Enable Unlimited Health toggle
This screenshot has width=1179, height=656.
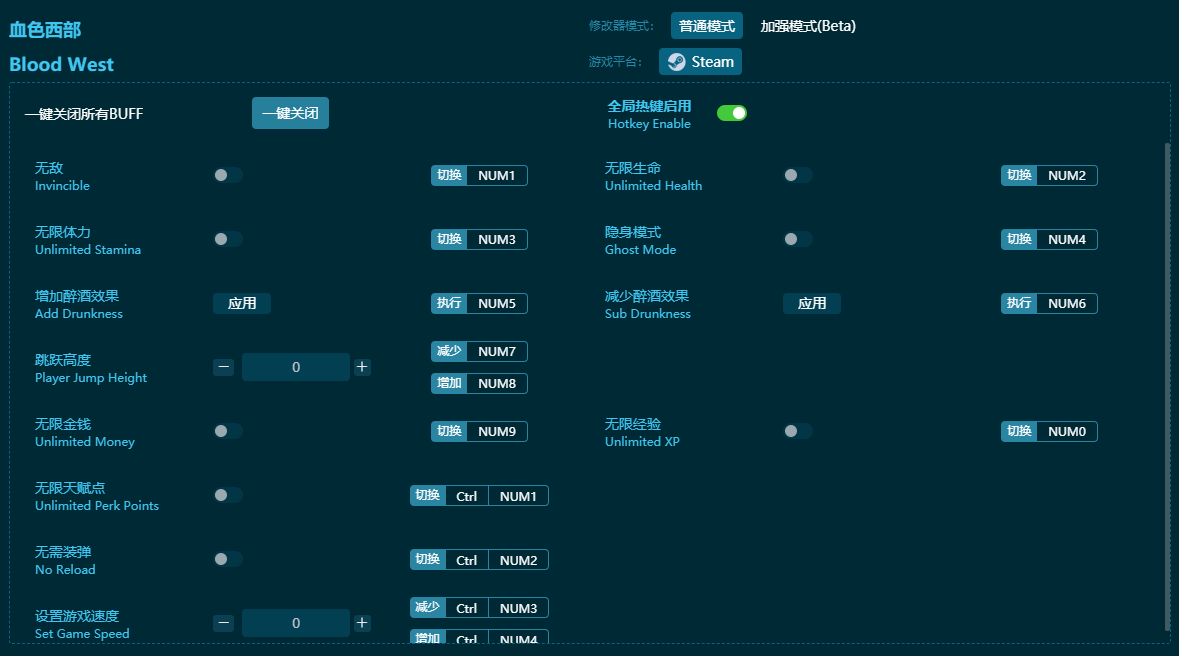coord(797,175)
